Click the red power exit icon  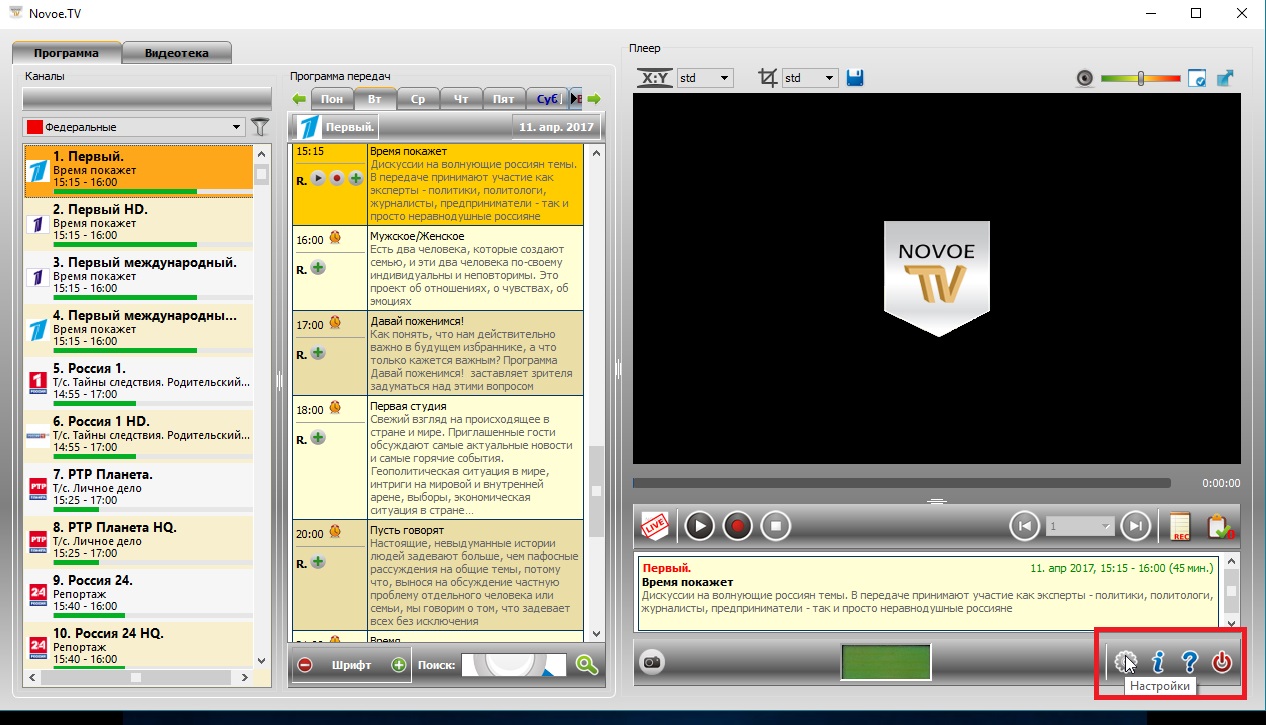[x=1221, y=661]
